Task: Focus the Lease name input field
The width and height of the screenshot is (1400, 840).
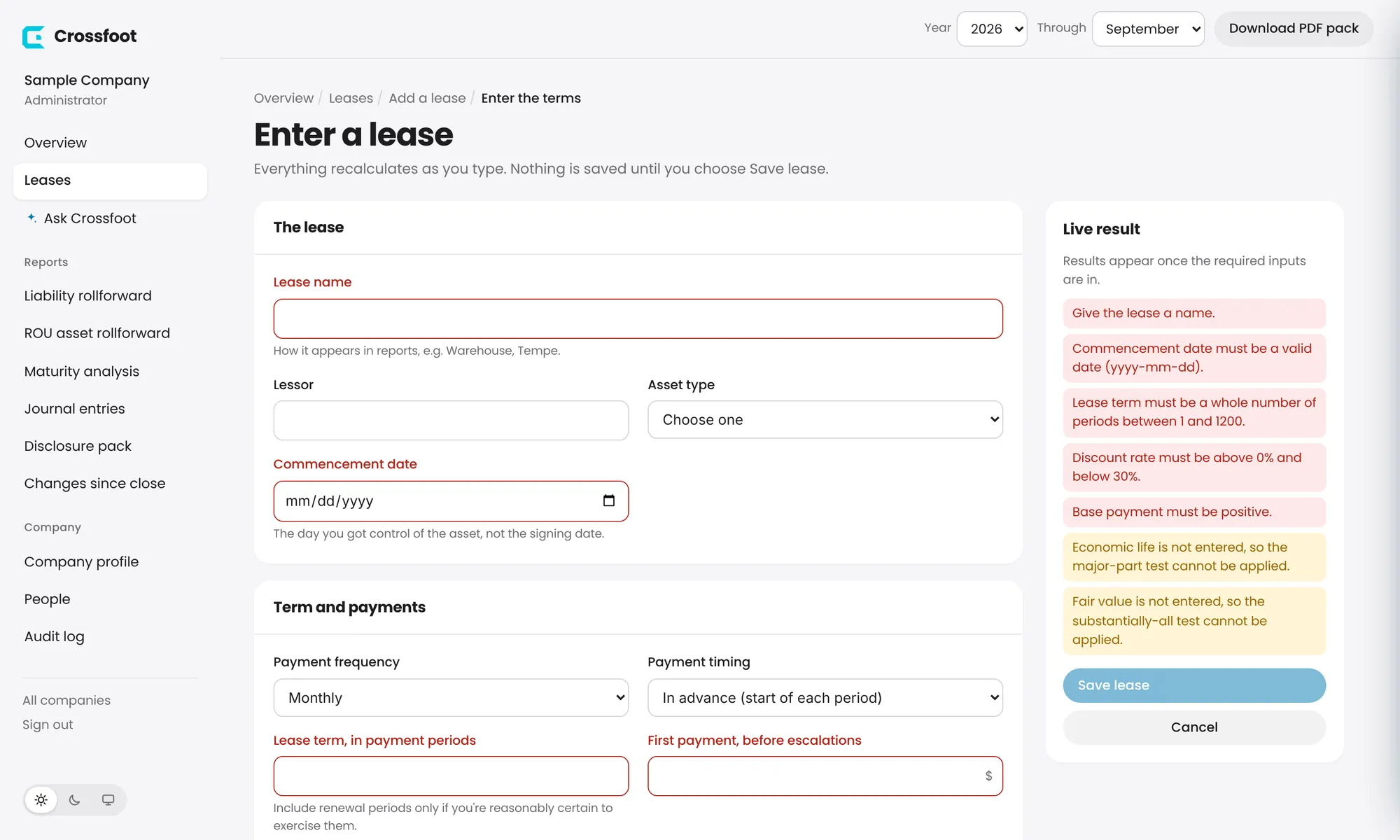Action: pyautogui.click(x=638, y=318)
